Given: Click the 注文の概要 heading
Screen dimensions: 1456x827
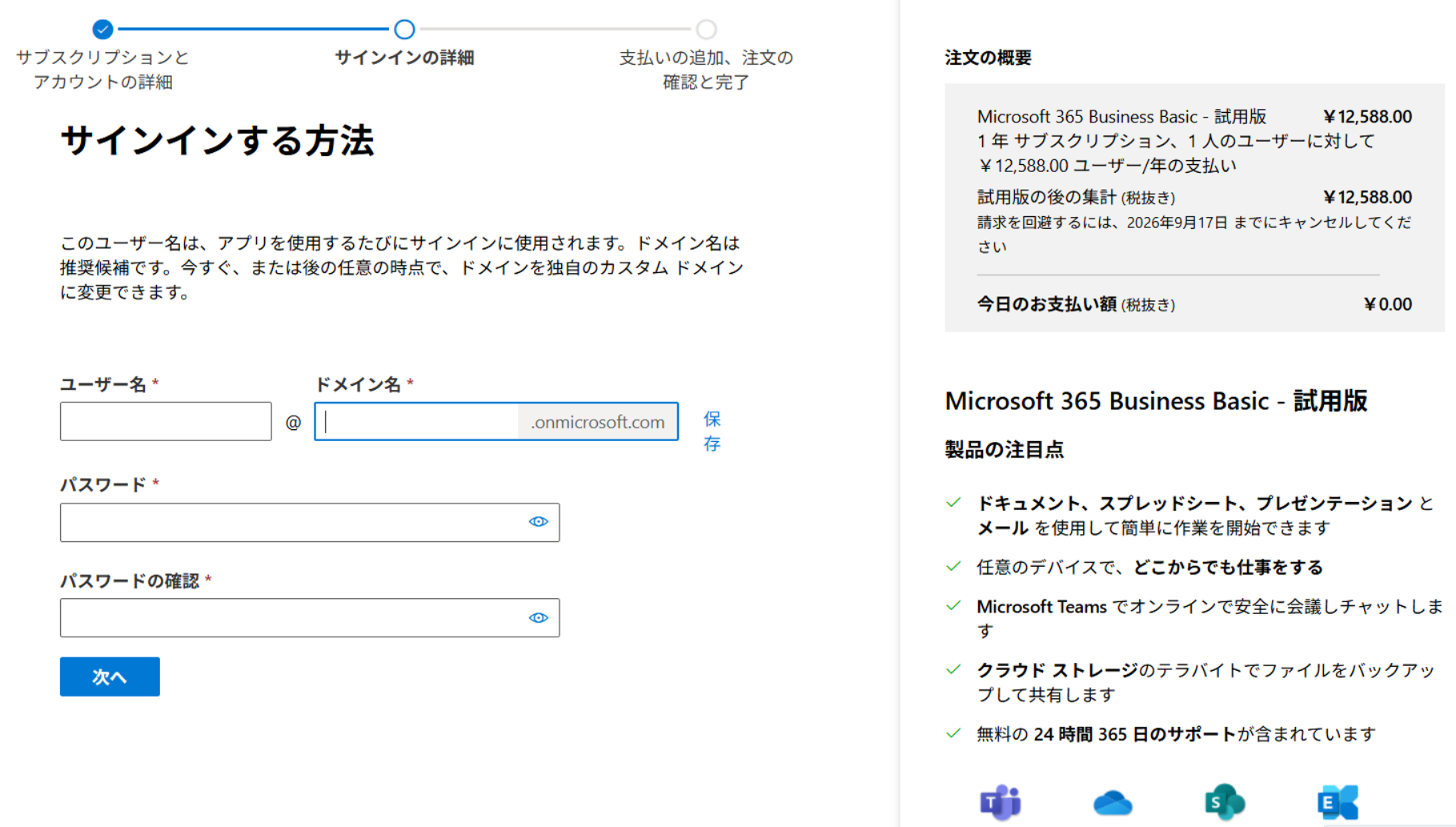Looking at the screenshot, I should 988,58.
